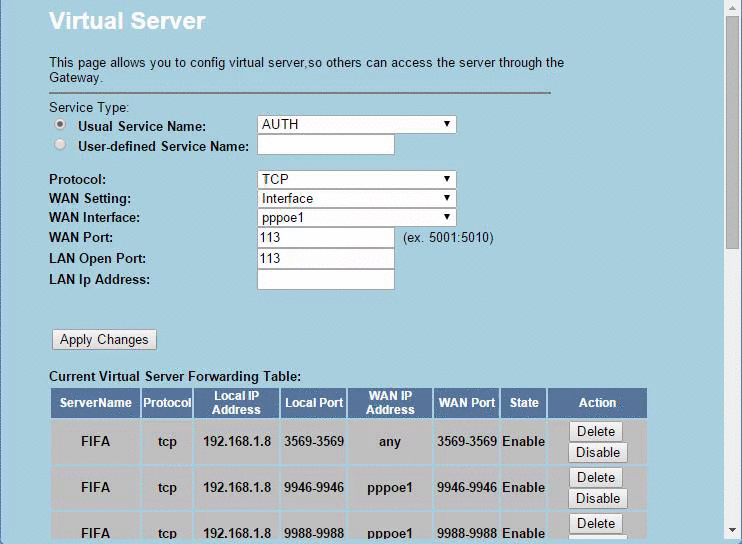This screenshot has height=544, width=742.
Task: Open the Protocol dropdown showing TCP
Action: 357,179
